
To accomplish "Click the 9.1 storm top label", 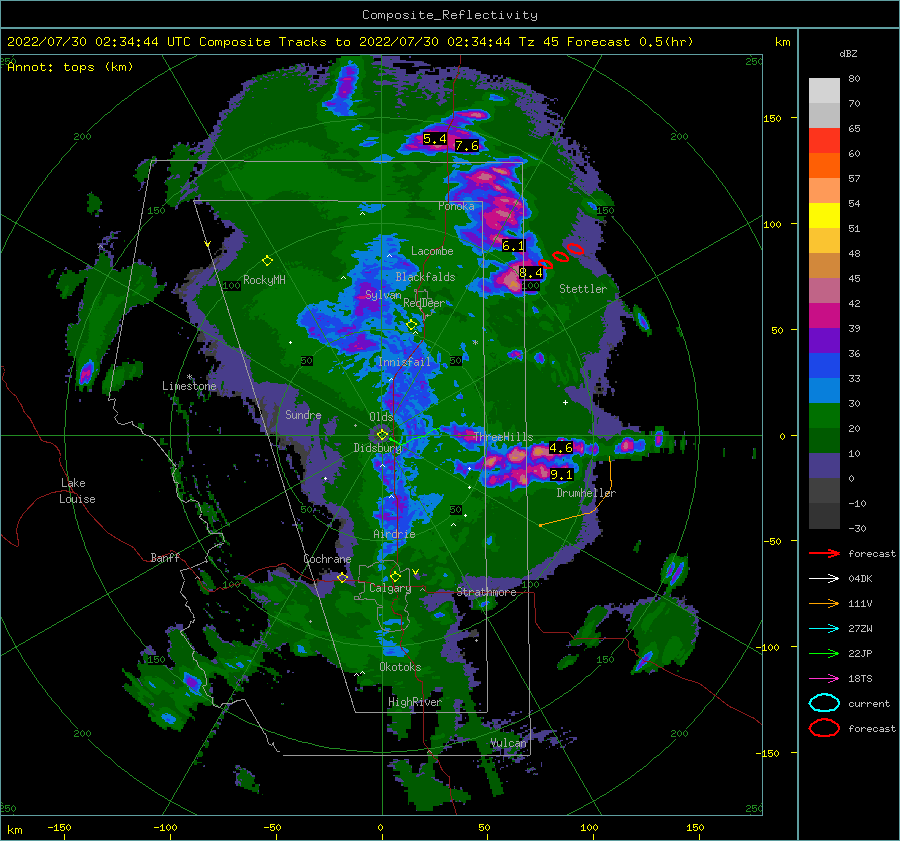I will tap(561, 475).
